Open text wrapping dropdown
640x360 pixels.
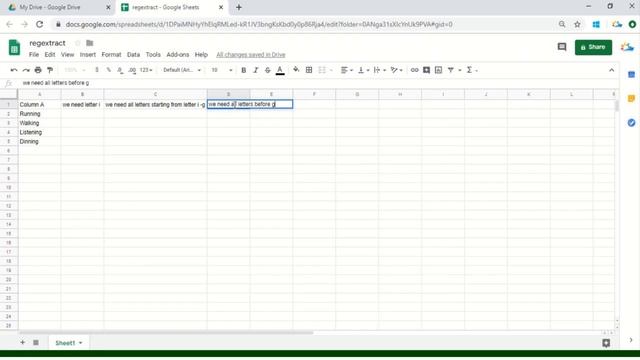[x=380, y=70]
